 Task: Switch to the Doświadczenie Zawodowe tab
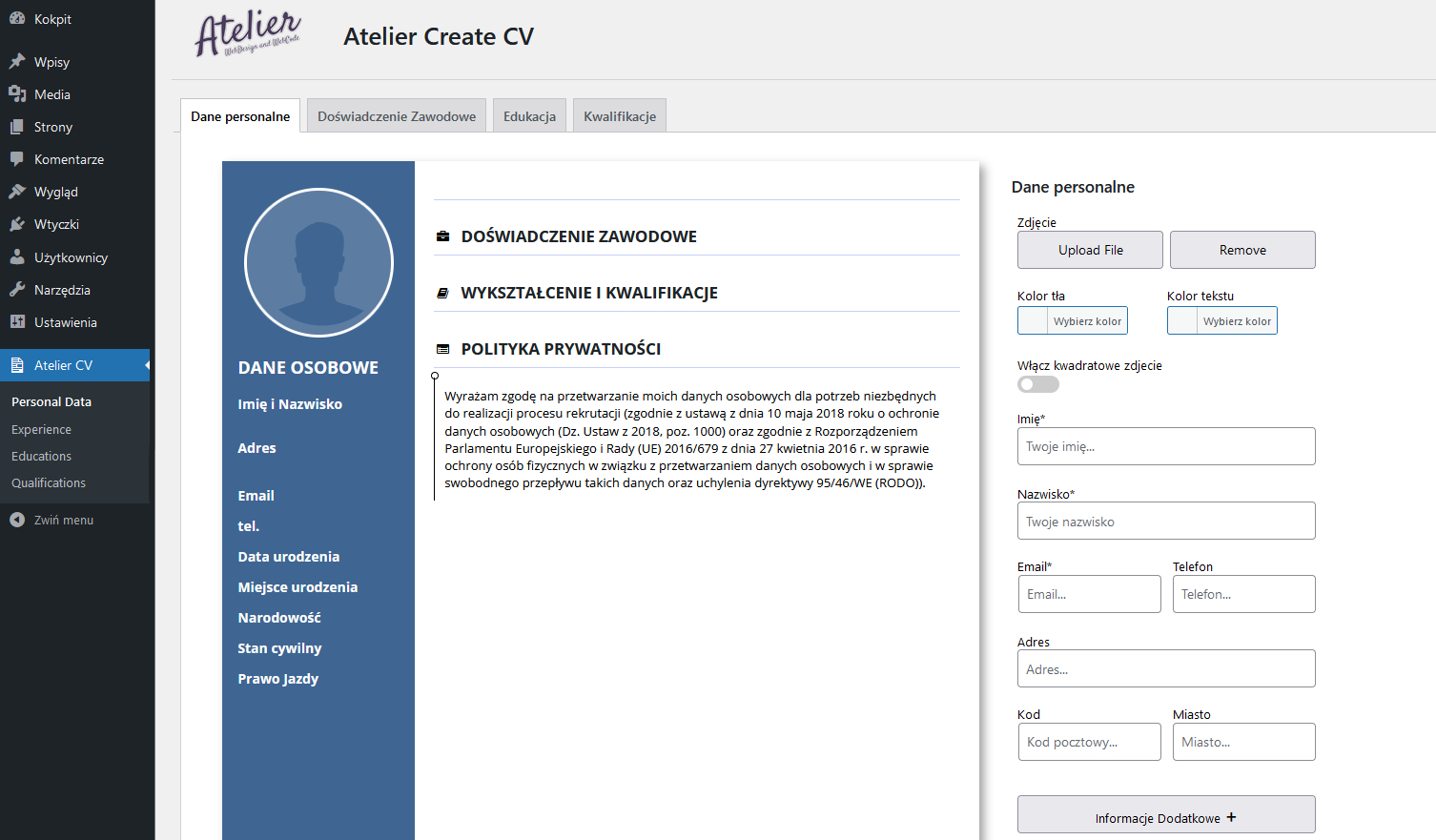(397, 115)
